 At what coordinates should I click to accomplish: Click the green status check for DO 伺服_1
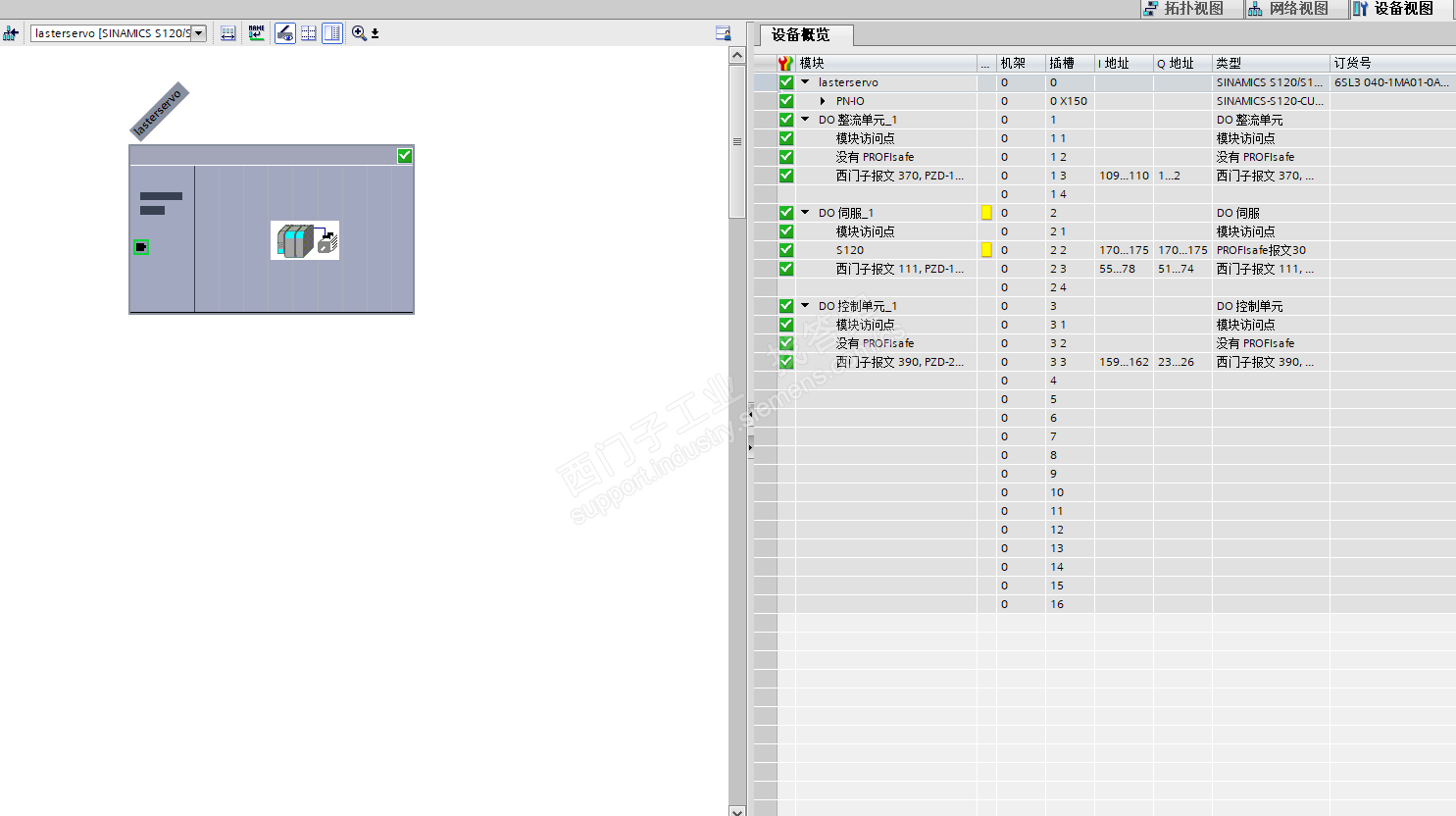point(786,213)
